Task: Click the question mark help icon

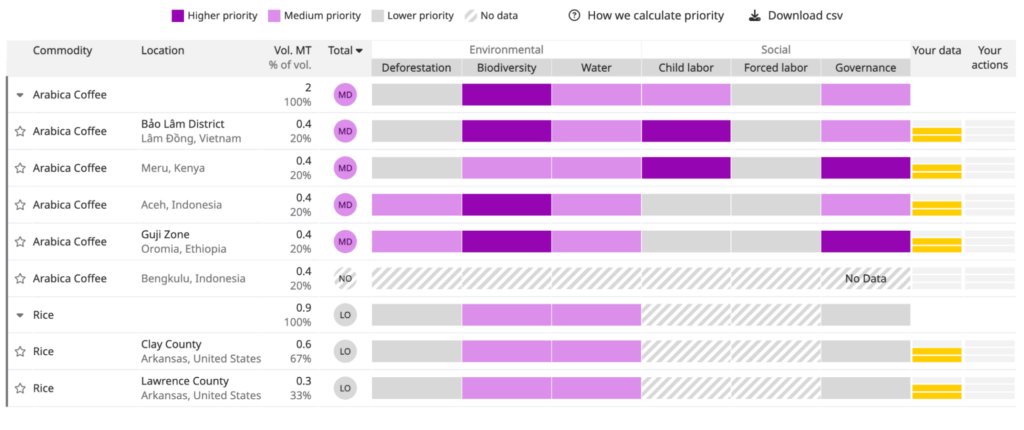Action: pyautogui.click(x=574, y=16)
